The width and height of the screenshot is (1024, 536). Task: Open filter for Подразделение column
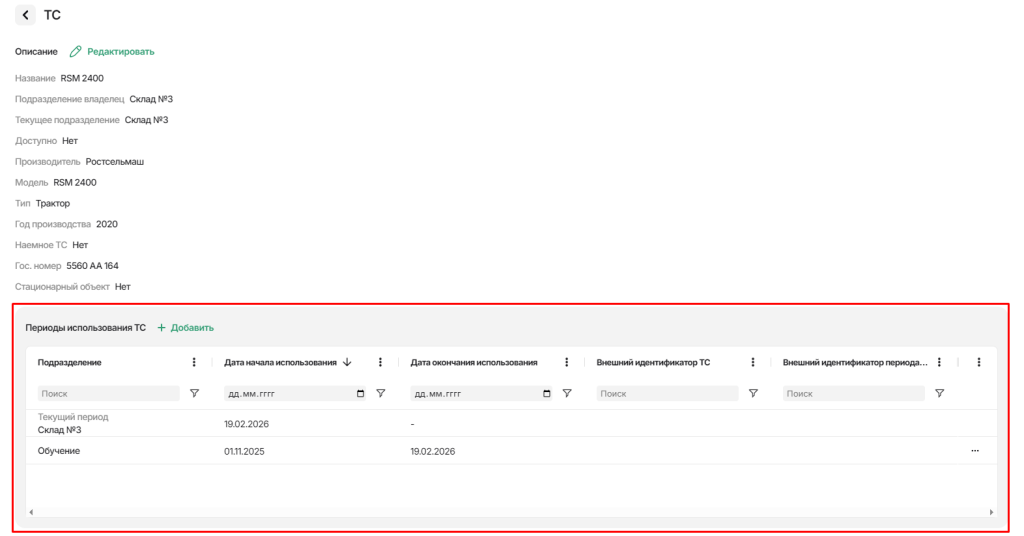[194, 394]
